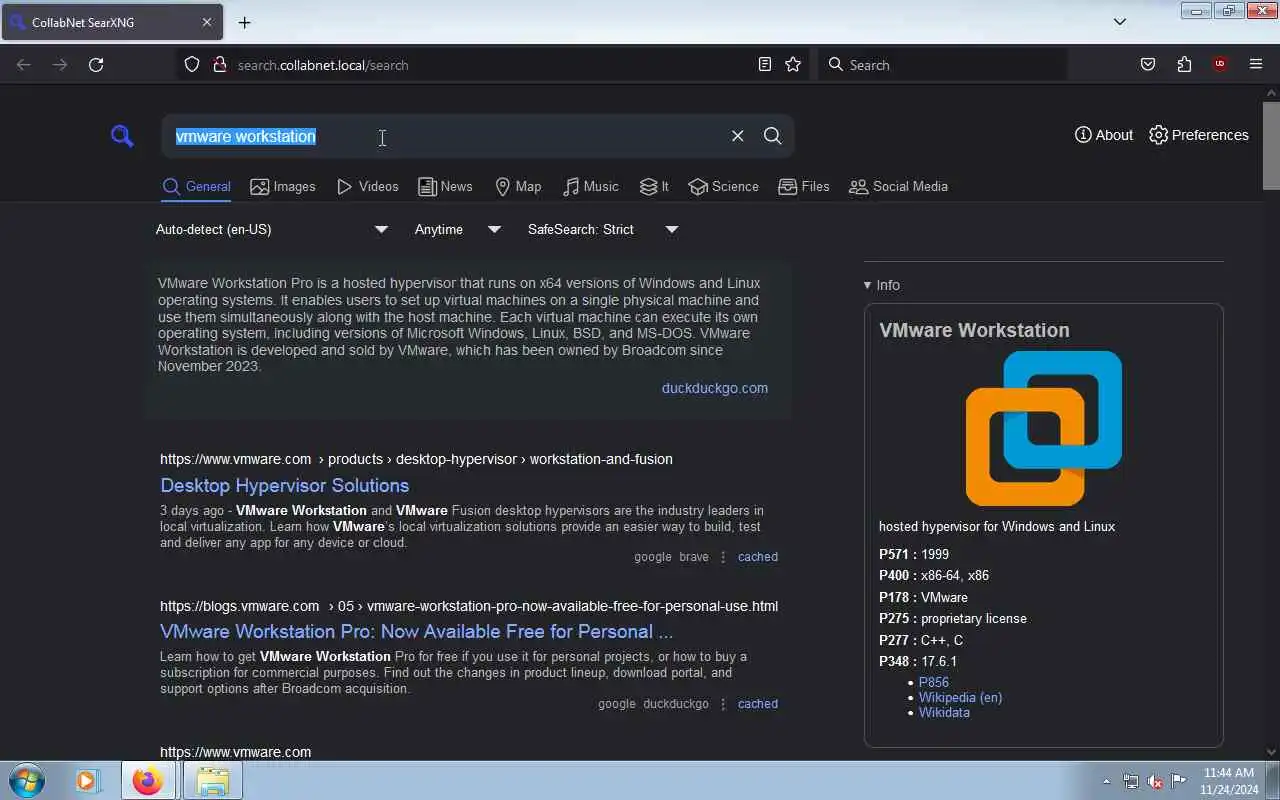Click VMware Workstation logo image
This screenshot has height=800, width=1280.
1044,428
